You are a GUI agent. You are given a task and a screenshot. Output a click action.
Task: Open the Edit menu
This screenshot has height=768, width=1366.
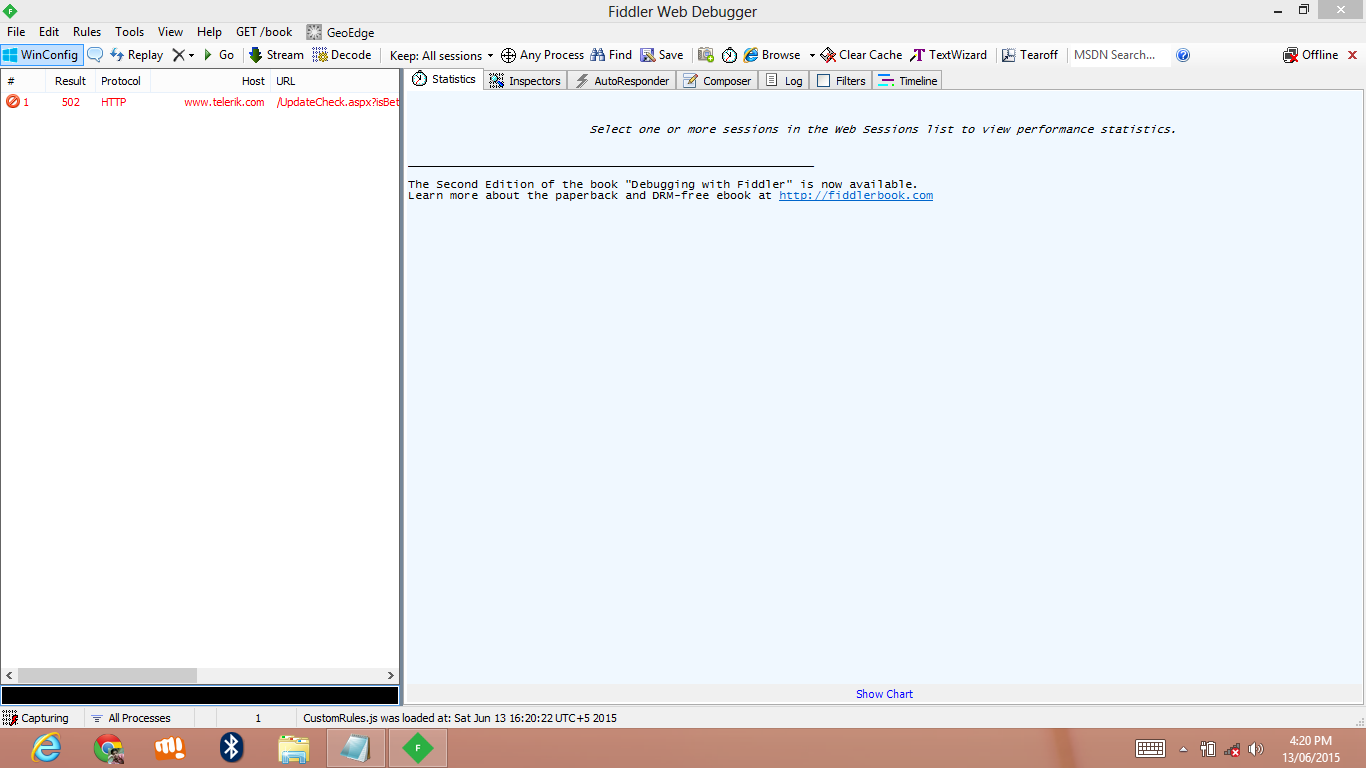click(x=49, y=32)
